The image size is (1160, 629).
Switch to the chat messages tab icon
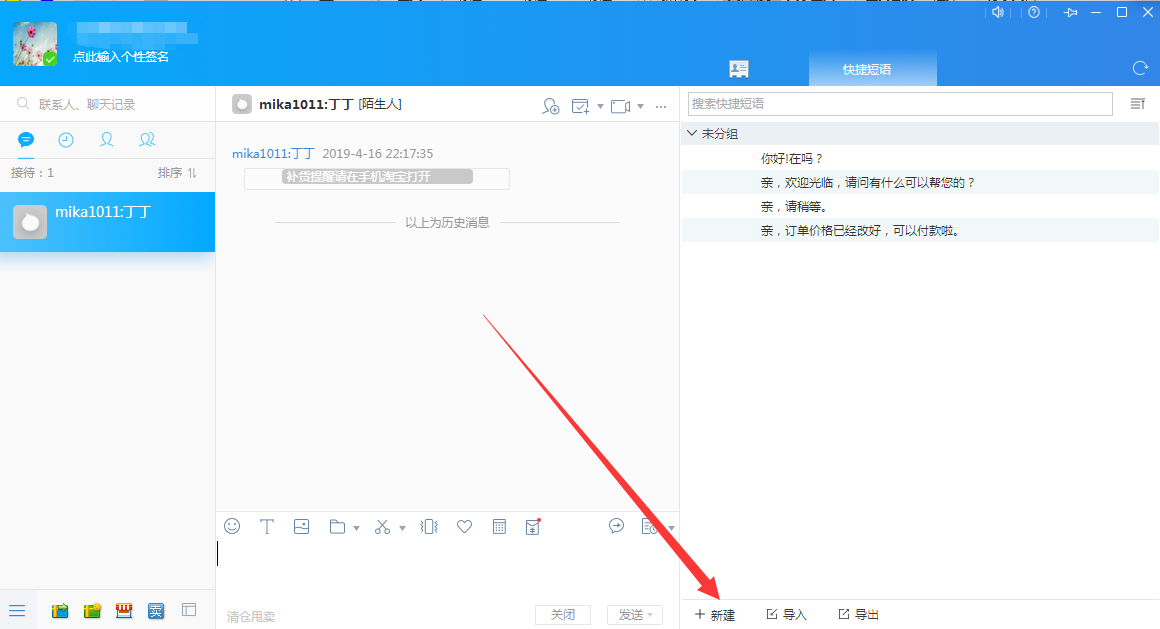26,140
